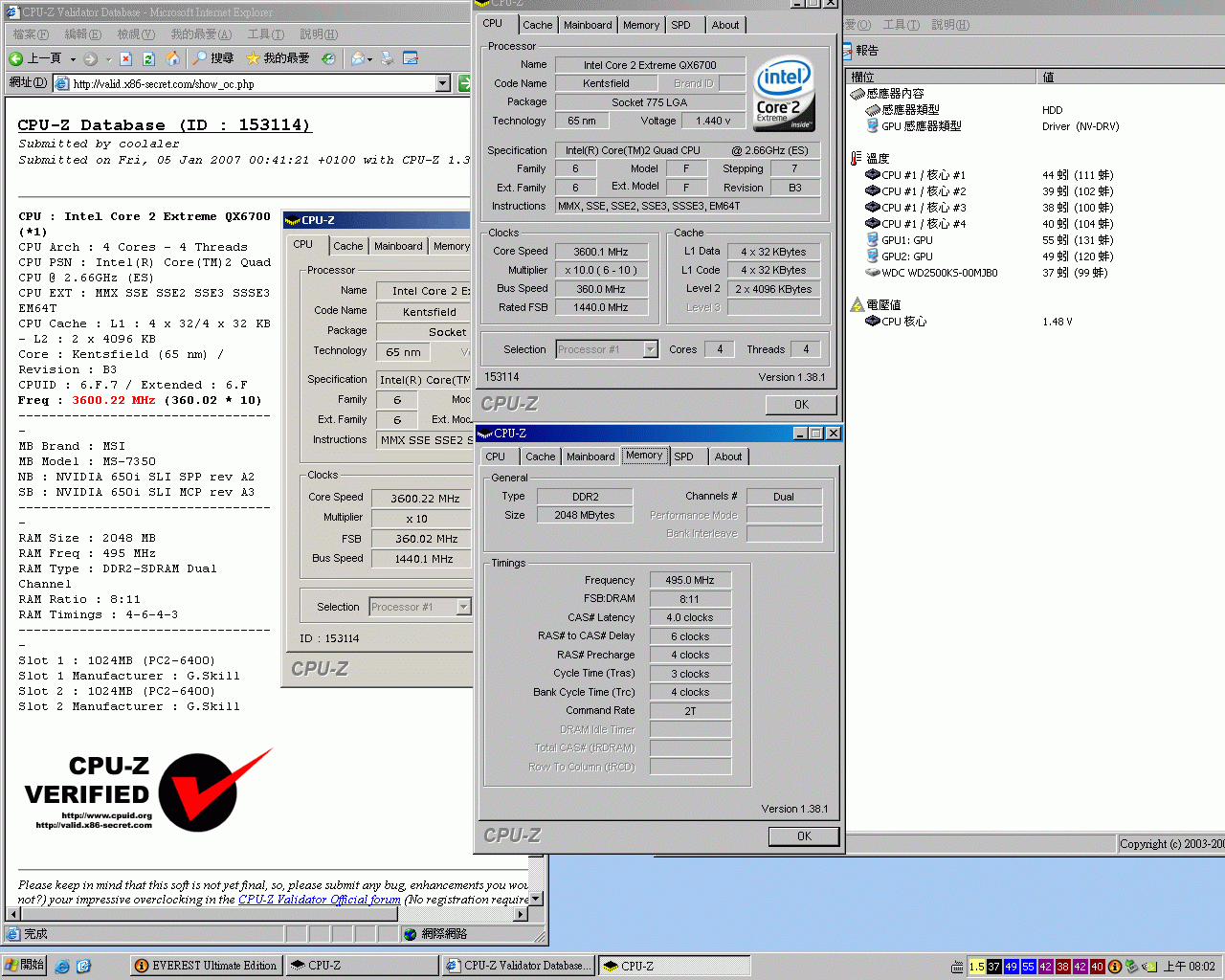Open the 編輯(E) menu in Internet Explorer
The image size is (1225, 980).
[x=83, y=34]
